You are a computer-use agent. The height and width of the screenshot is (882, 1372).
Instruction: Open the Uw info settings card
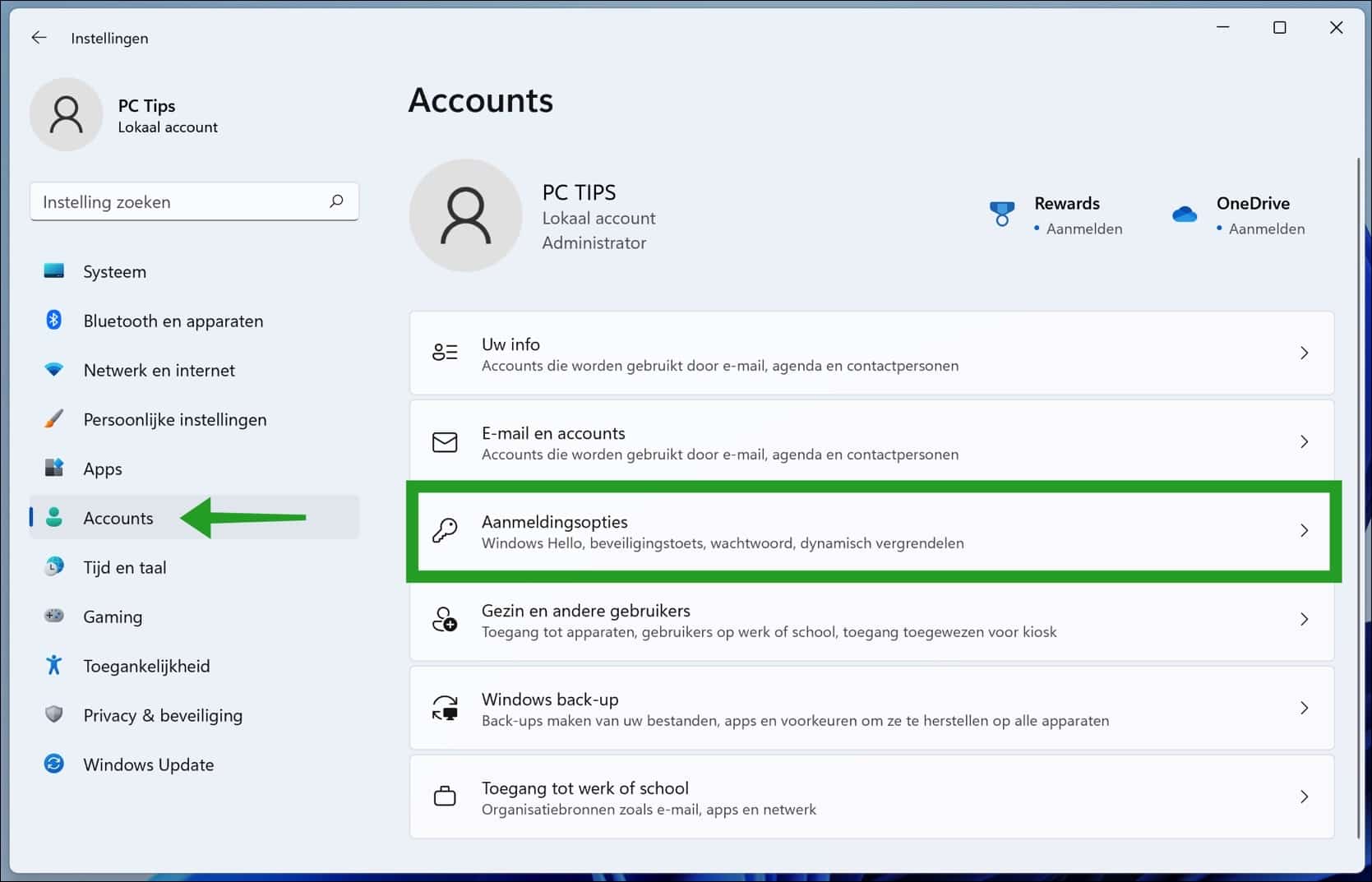(x=871, y=353)
